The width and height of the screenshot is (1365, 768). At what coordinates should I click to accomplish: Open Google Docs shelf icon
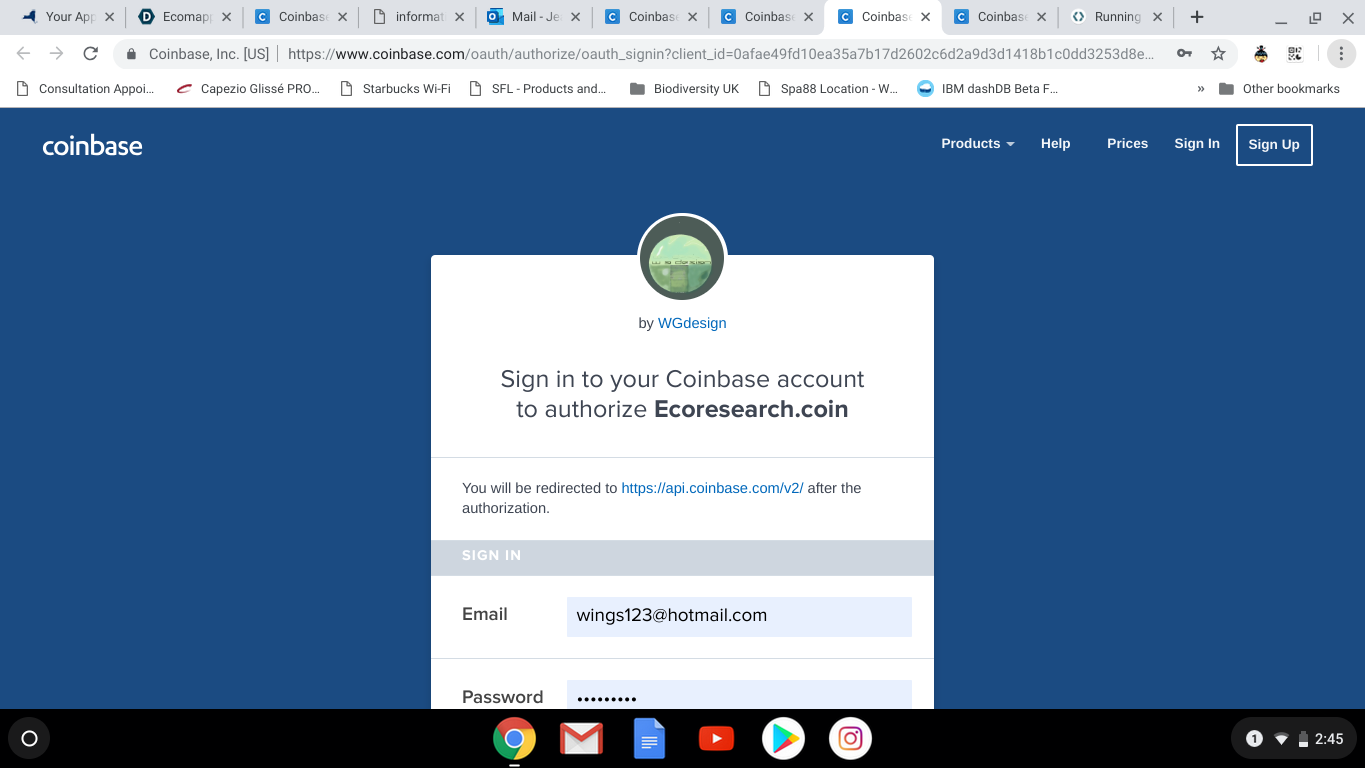649,739
